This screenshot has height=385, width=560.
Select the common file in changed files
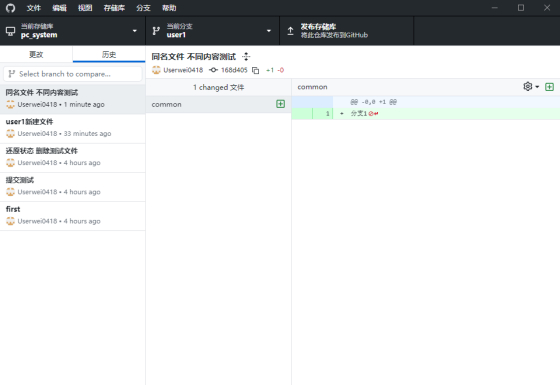219,104
